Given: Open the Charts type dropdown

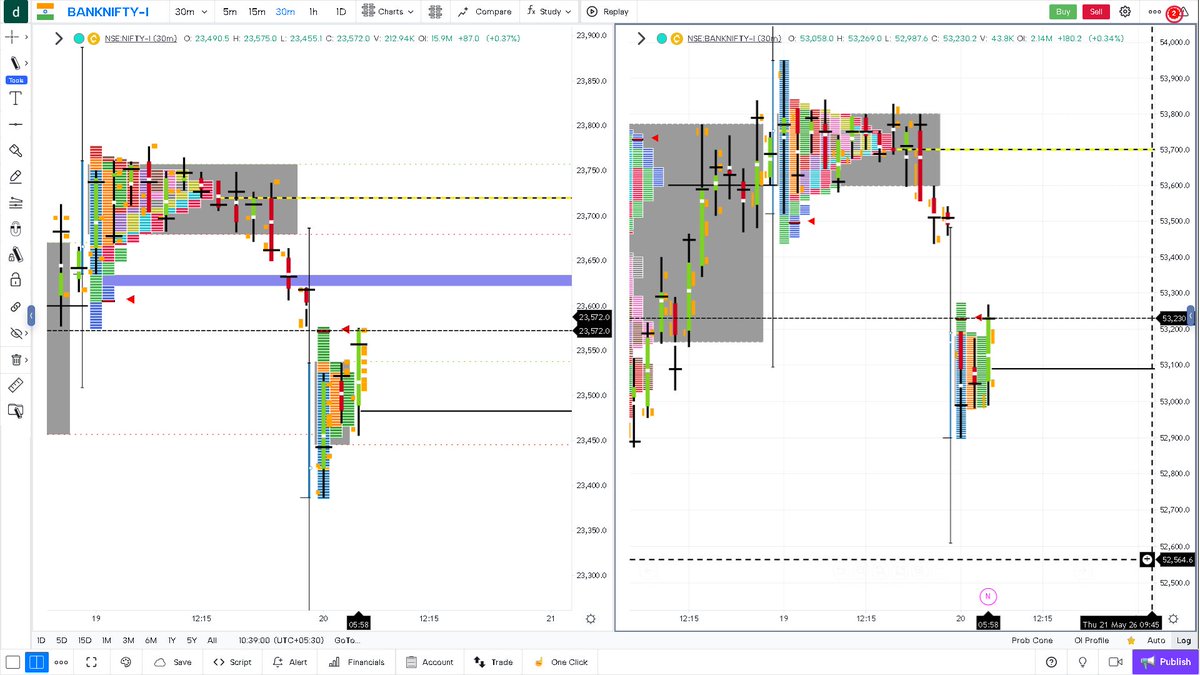Looking at the screenshot, I should click(x=389, y=12).
